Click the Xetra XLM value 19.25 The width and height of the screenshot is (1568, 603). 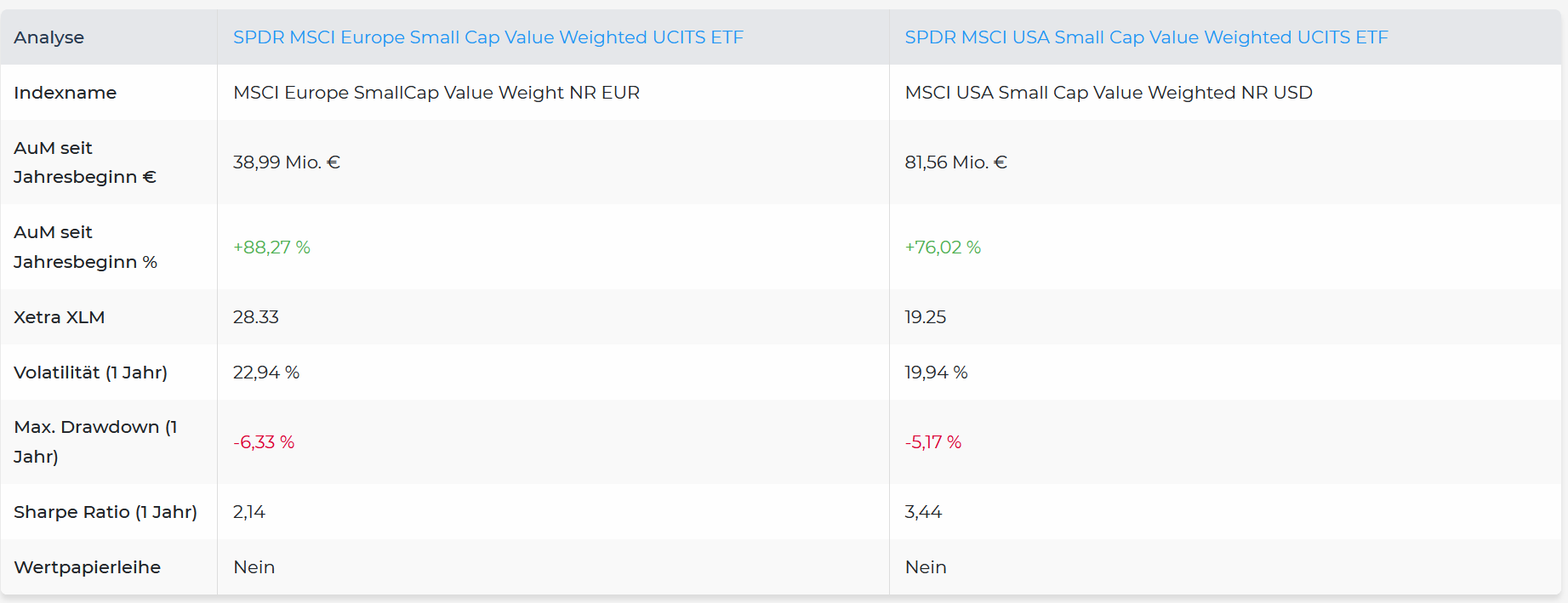click(925, 317)
